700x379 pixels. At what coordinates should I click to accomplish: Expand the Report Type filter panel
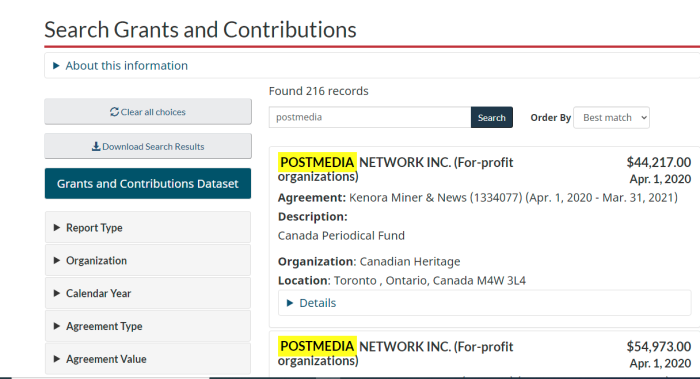point(148,228)
